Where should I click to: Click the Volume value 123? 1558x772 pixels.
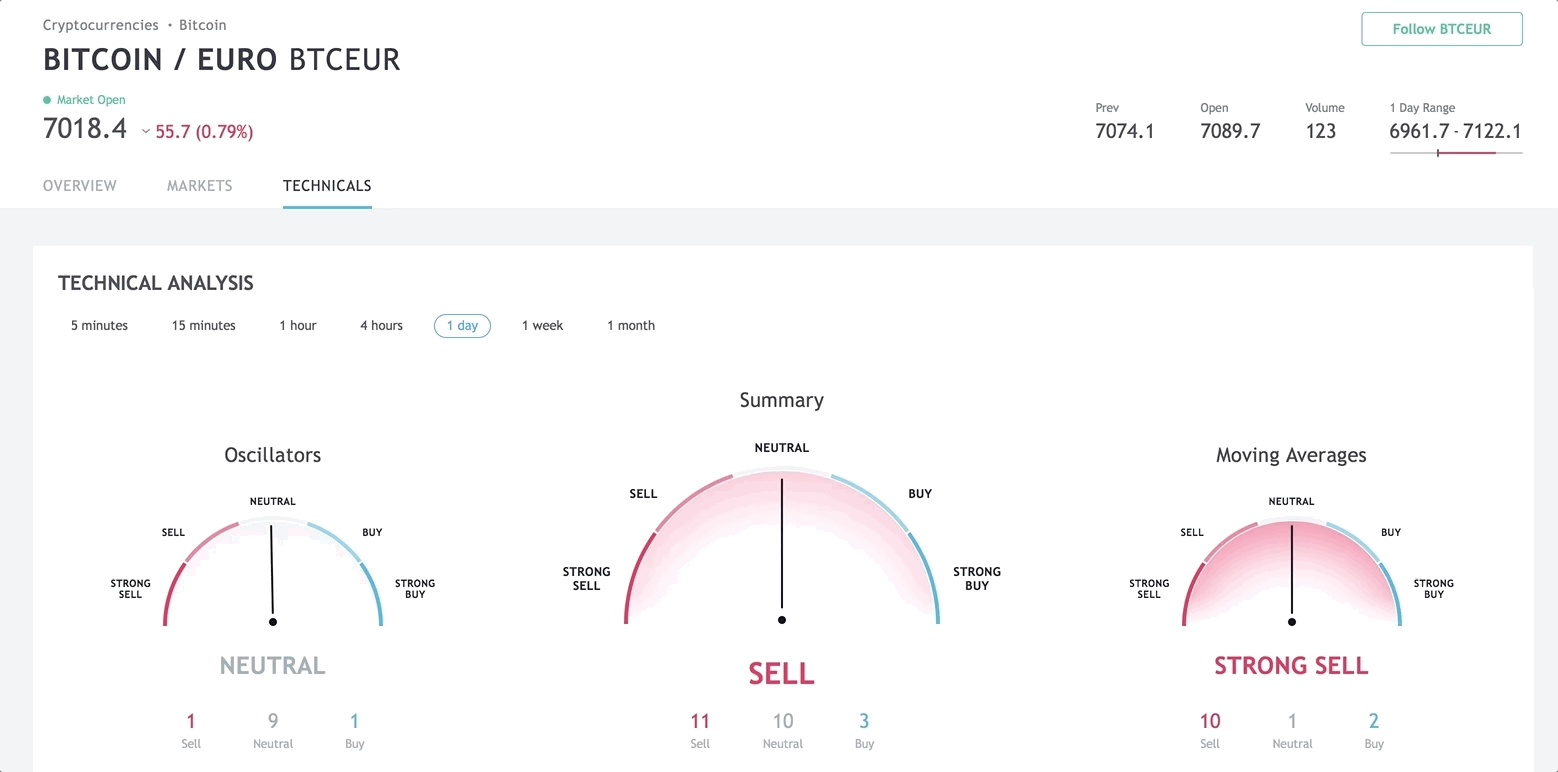[x=1321, y=131]
